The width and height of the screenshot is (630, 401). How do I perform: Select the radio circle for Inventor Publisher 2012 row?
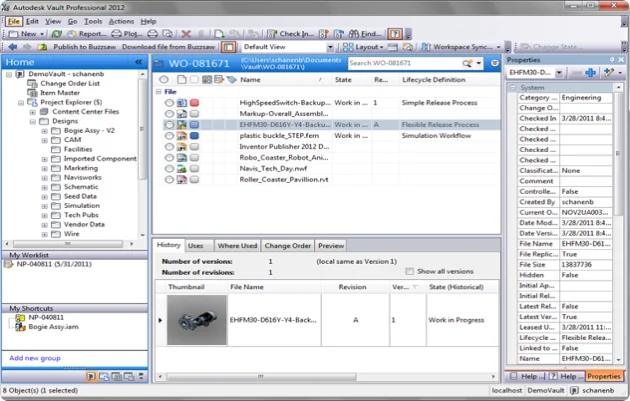click(x=169, y=147)
